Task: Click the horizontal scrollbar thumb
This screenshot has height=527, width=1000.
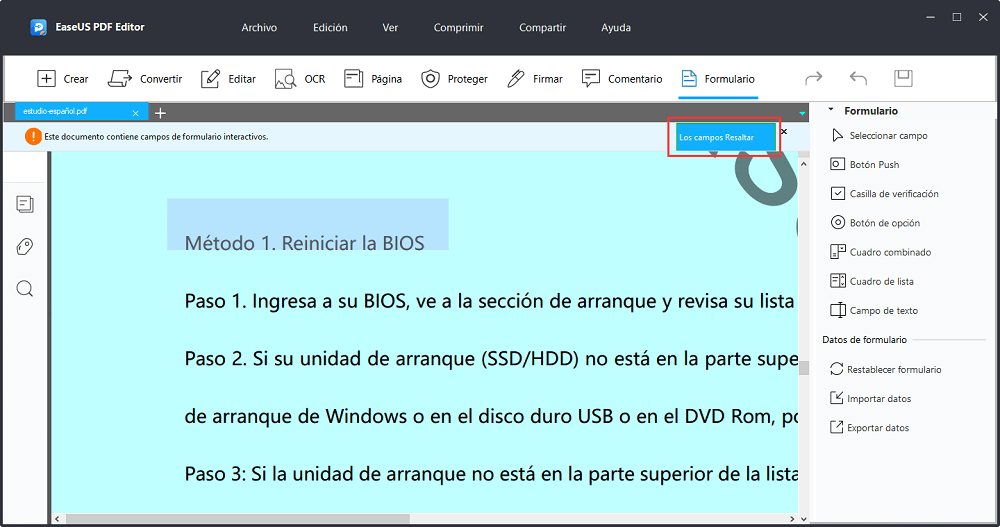Action: (237, 519)
